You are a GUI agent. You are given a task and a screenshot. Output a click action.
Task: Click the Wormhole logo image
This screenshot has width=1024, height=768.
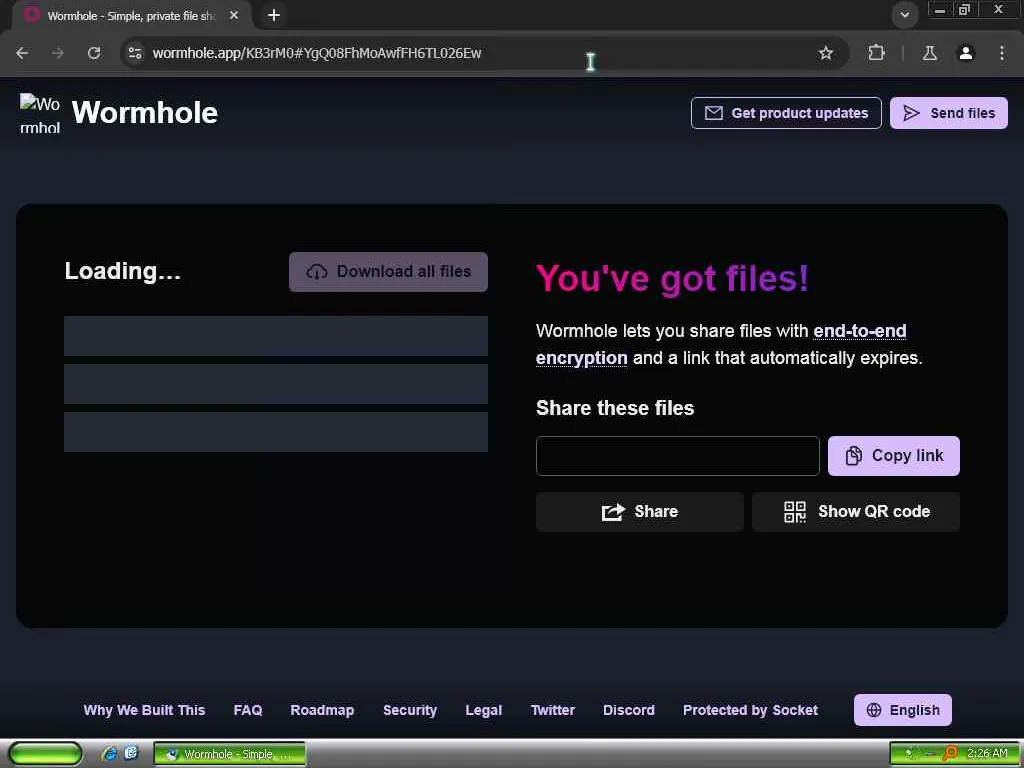coord(40,113)
